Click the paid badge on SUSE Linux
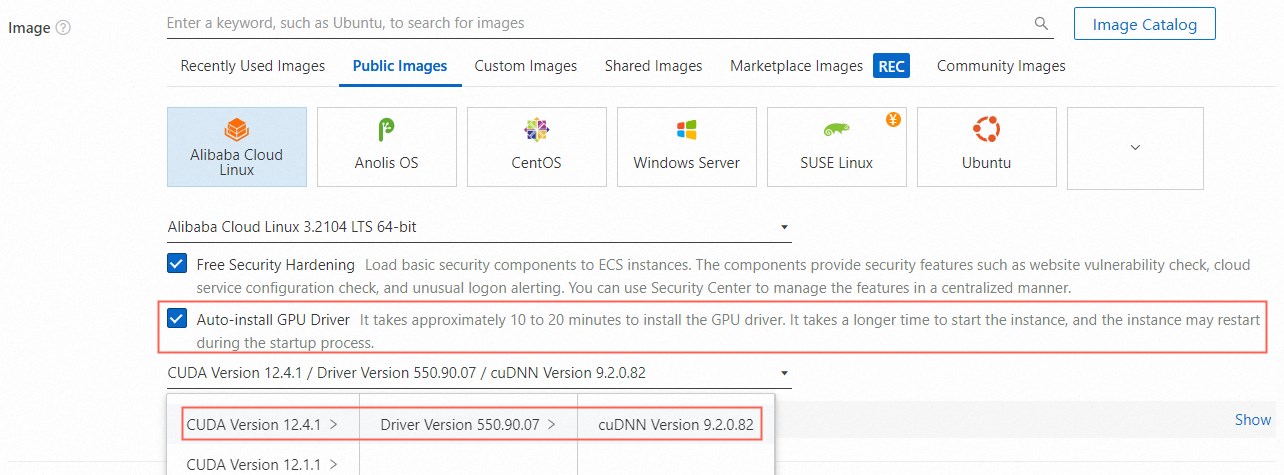The image size is (1284, 475). tap(894, 120)
